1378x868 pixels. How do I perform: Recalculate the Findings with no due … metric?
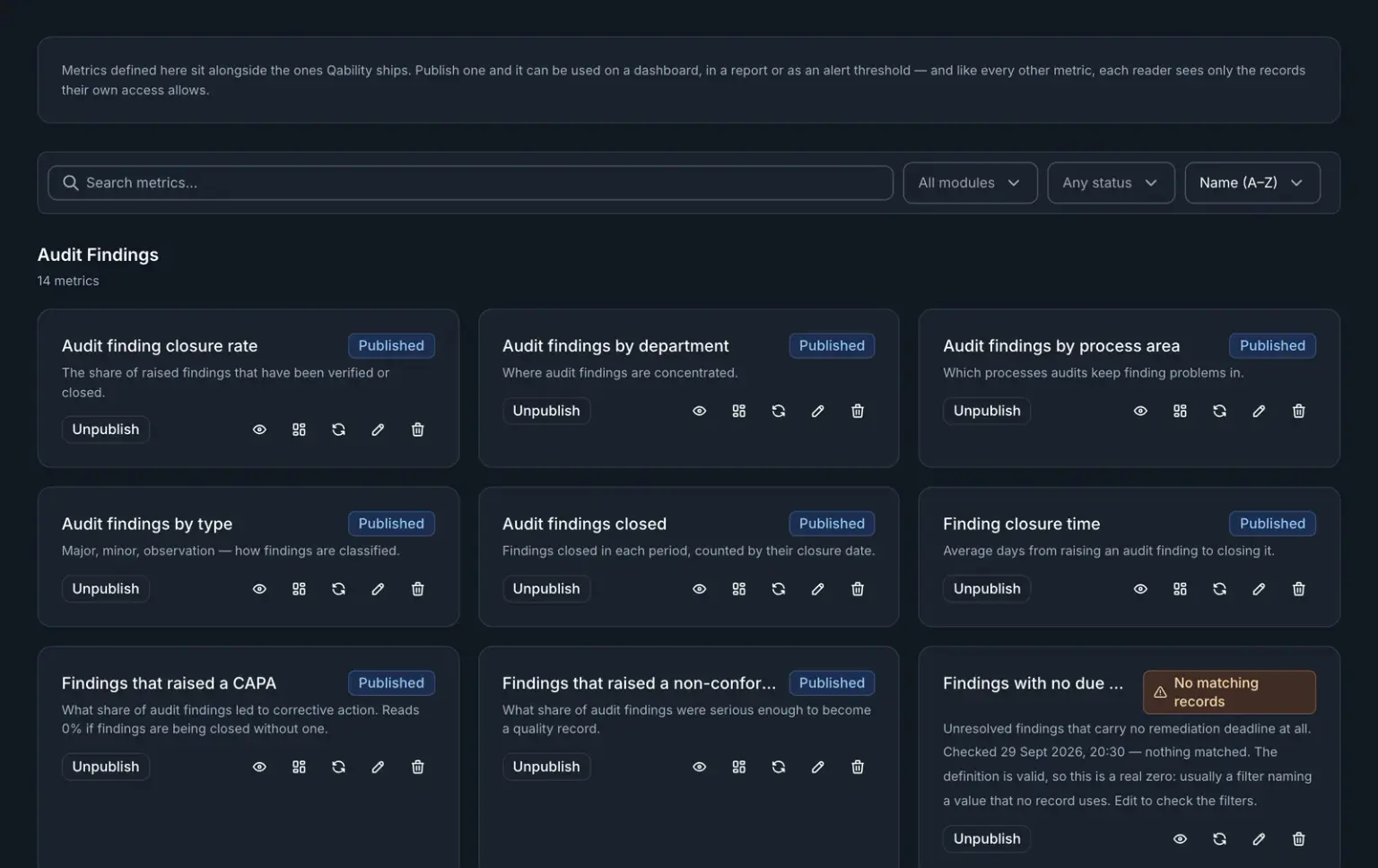(x=1219, y=839)
